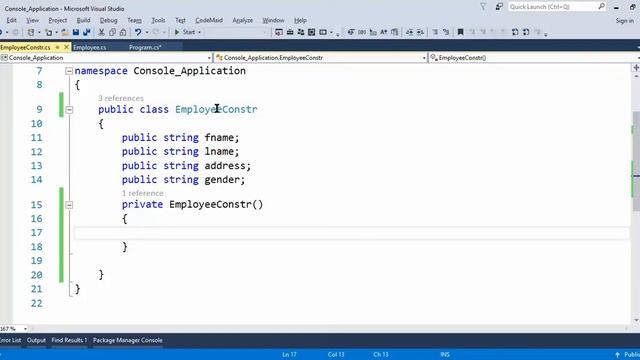Screen dimensions: 640x360
Task: Collapse the namespace Console_Application block
Action: click(69, 71)
